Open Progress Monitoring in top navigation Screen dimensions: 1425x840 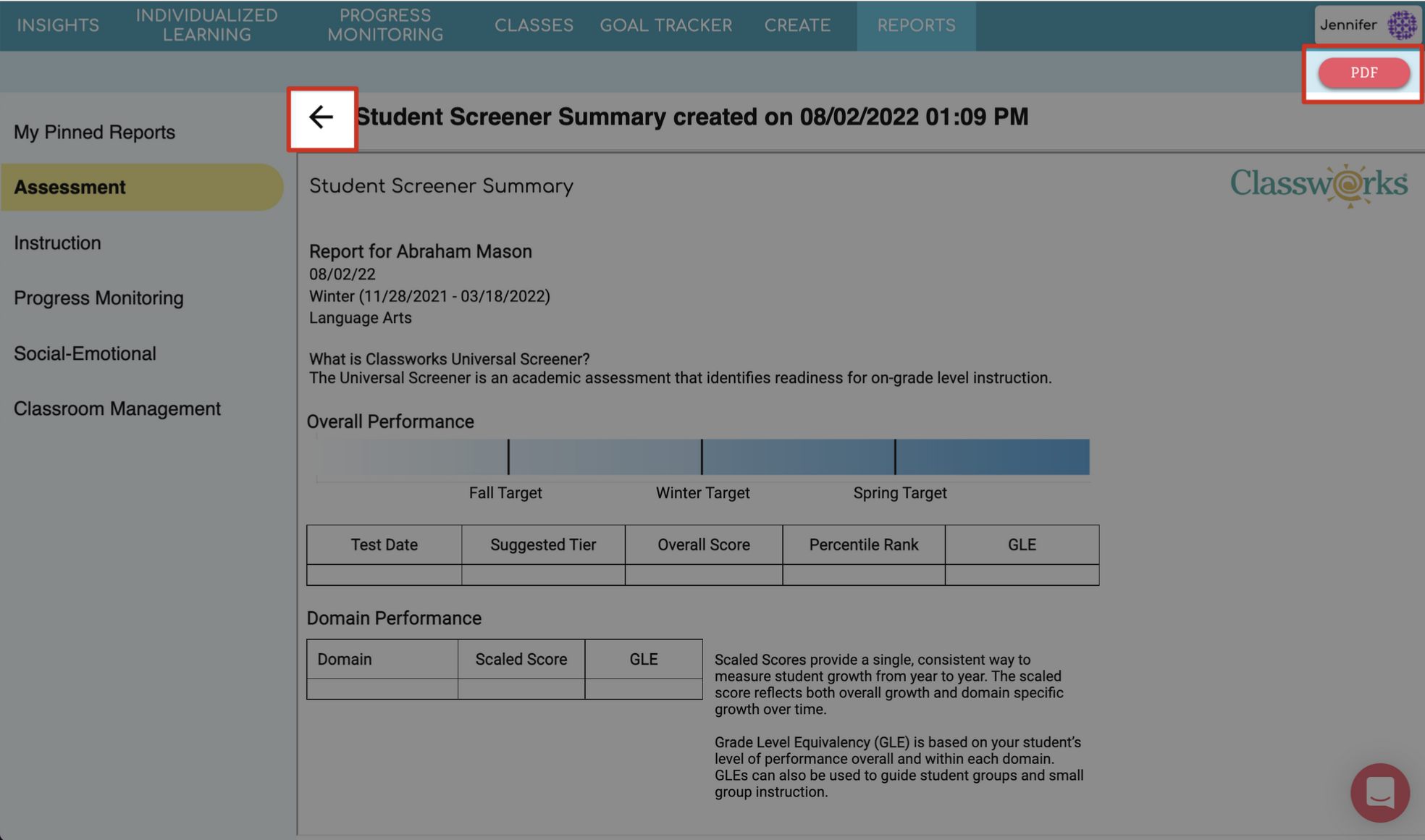pyautogui.click(x=384, y=25)
